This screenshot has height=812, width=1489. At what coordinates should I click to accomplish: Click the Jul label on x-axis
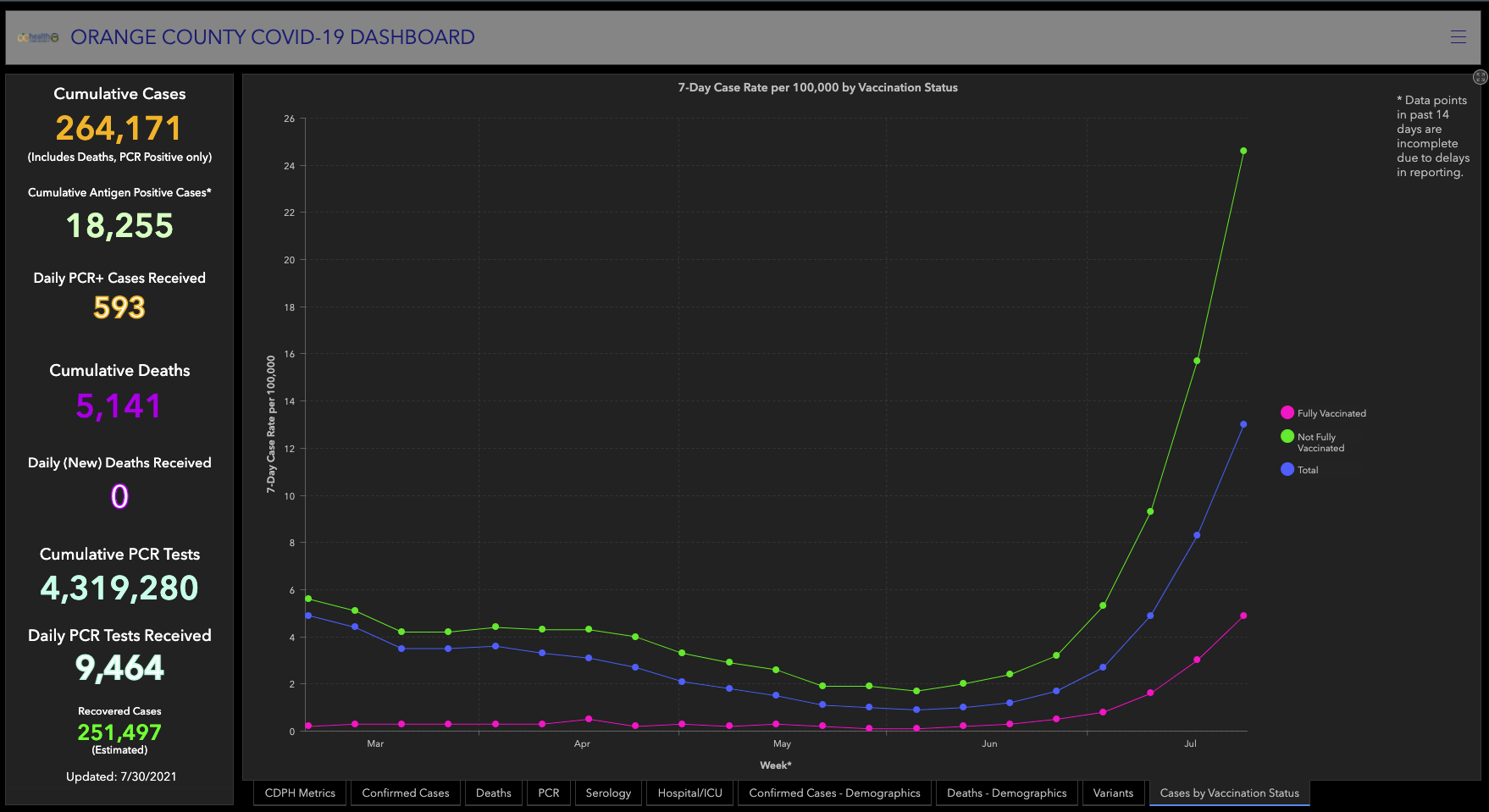point(1190,743)
